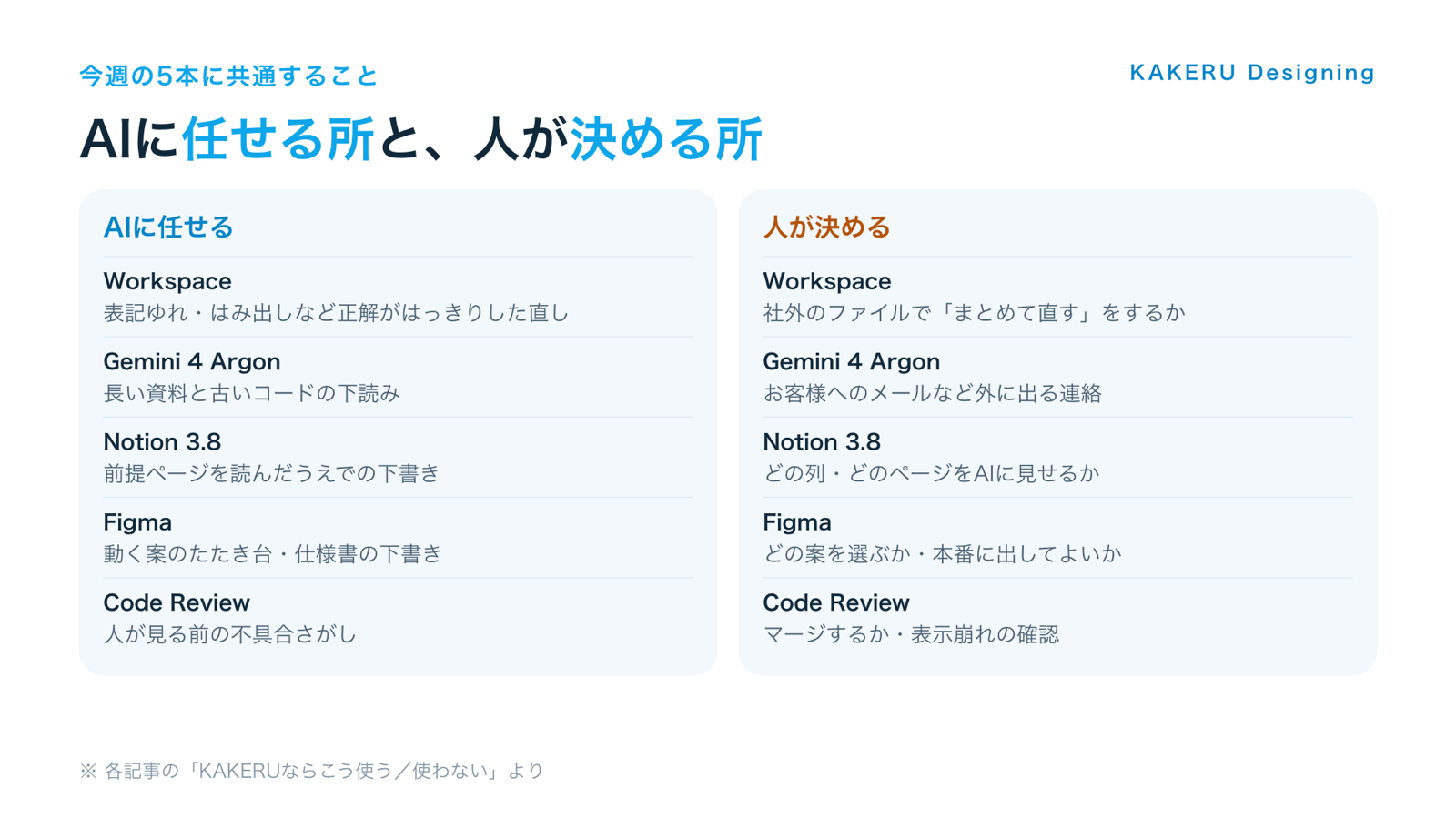Click the text "長い資料と古いコードの下読み"
Viewport: 1456px width, 819px height.
[252, 393]
